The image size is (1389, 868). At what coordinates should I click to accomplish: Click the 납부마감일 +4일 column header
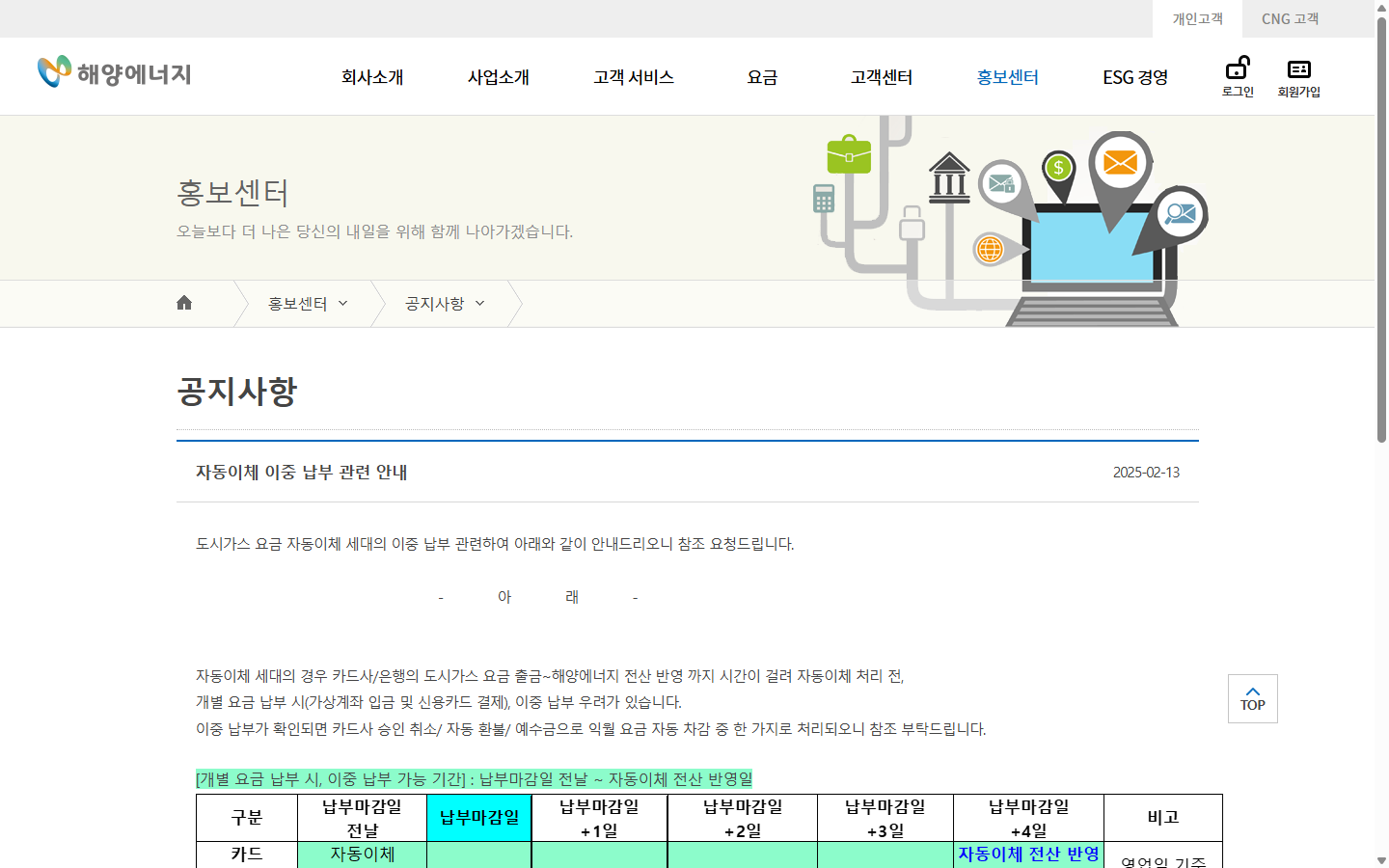click(x=1029, y=818)
